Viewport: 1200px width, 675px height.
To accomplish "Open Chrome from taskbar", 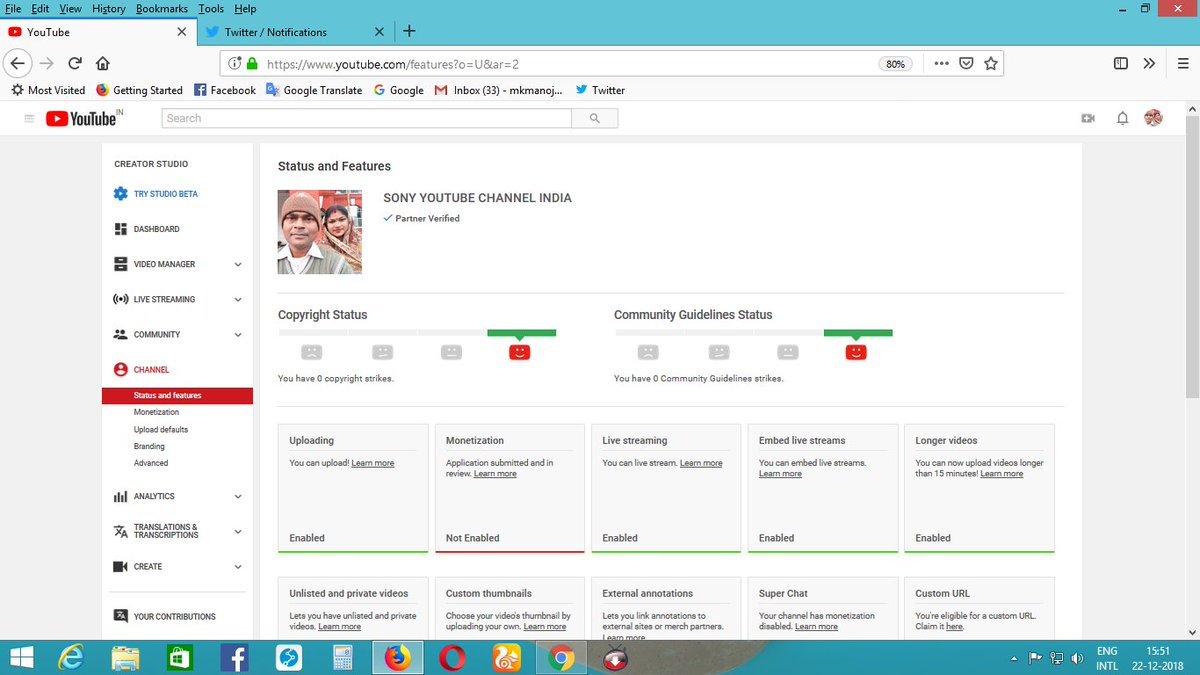I will coord(560,658).
